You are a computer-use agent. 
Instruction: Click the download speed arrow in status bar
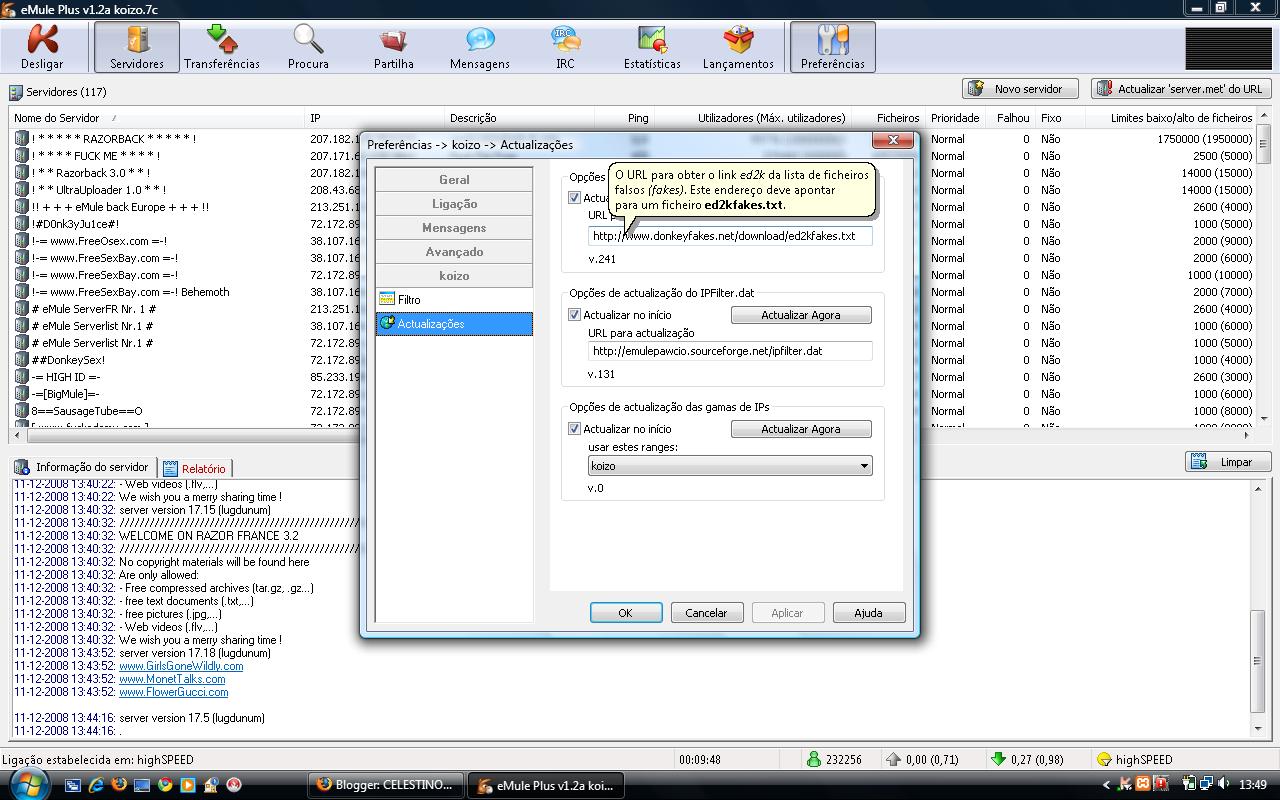point(998,760)
